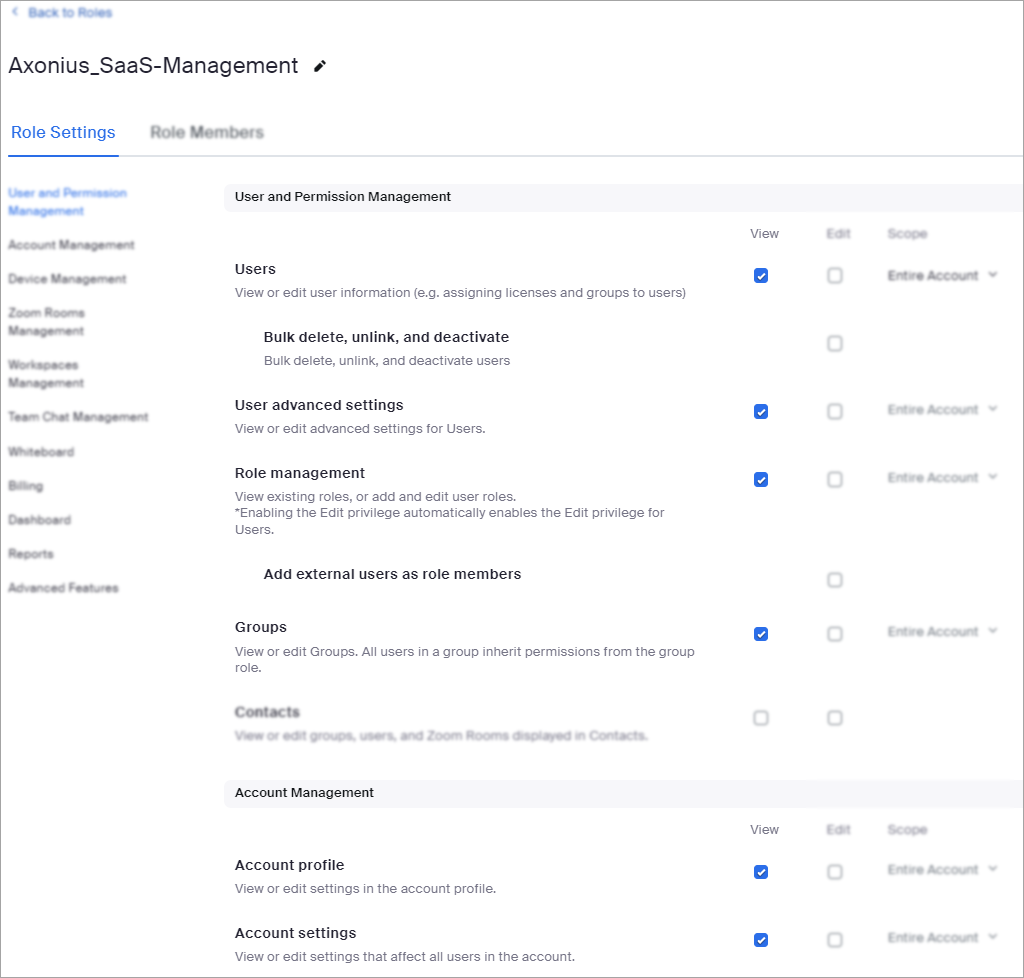Go to Advanced Features in sidebar
Screen dimensions: 1024x978
63,588
